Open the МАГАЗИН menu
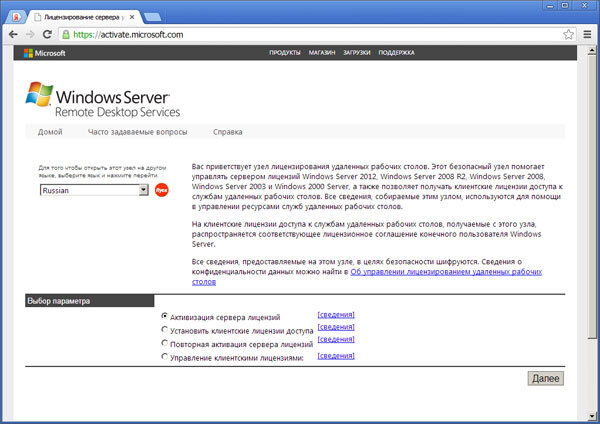Screen dimensions: 600x424 point(322,53)
